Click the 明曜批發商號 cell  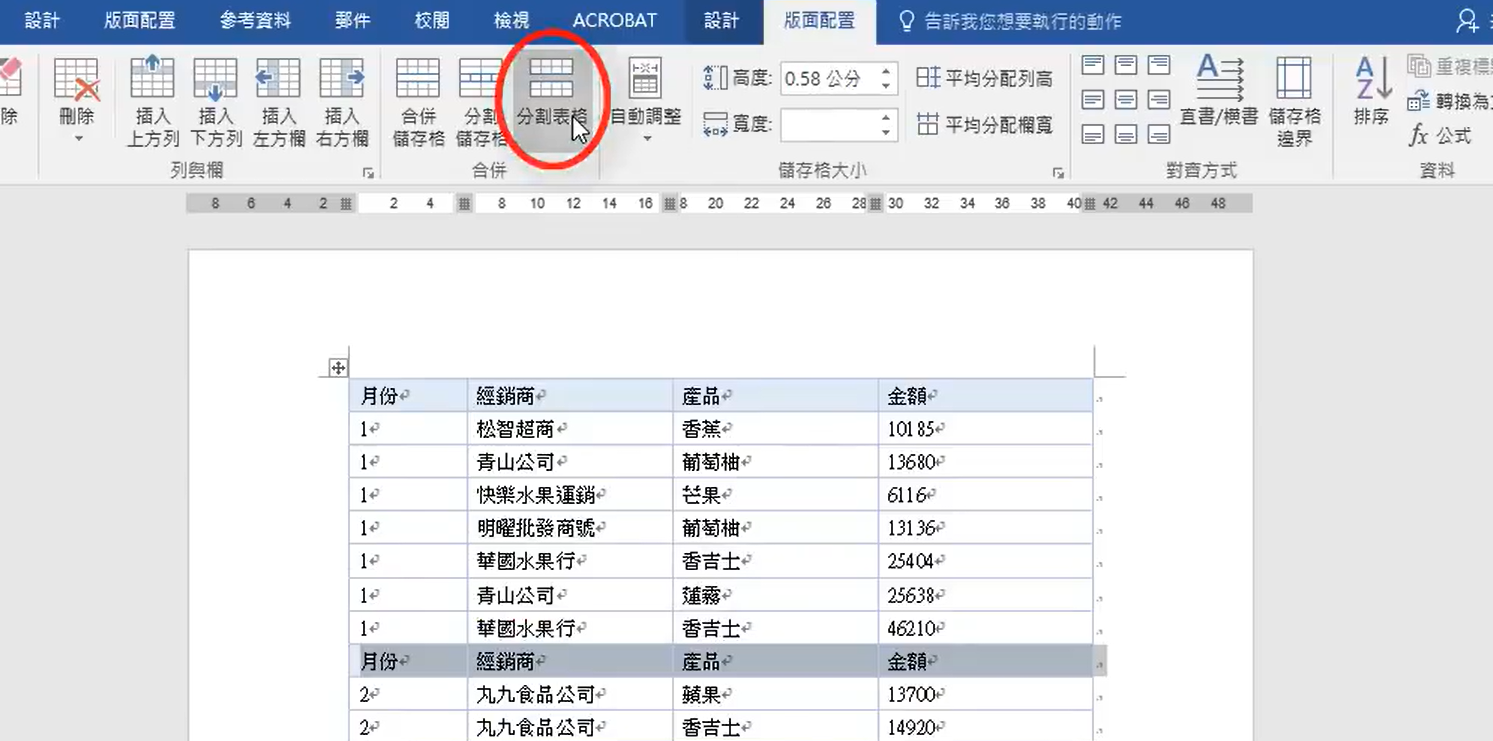coord(570,528)
